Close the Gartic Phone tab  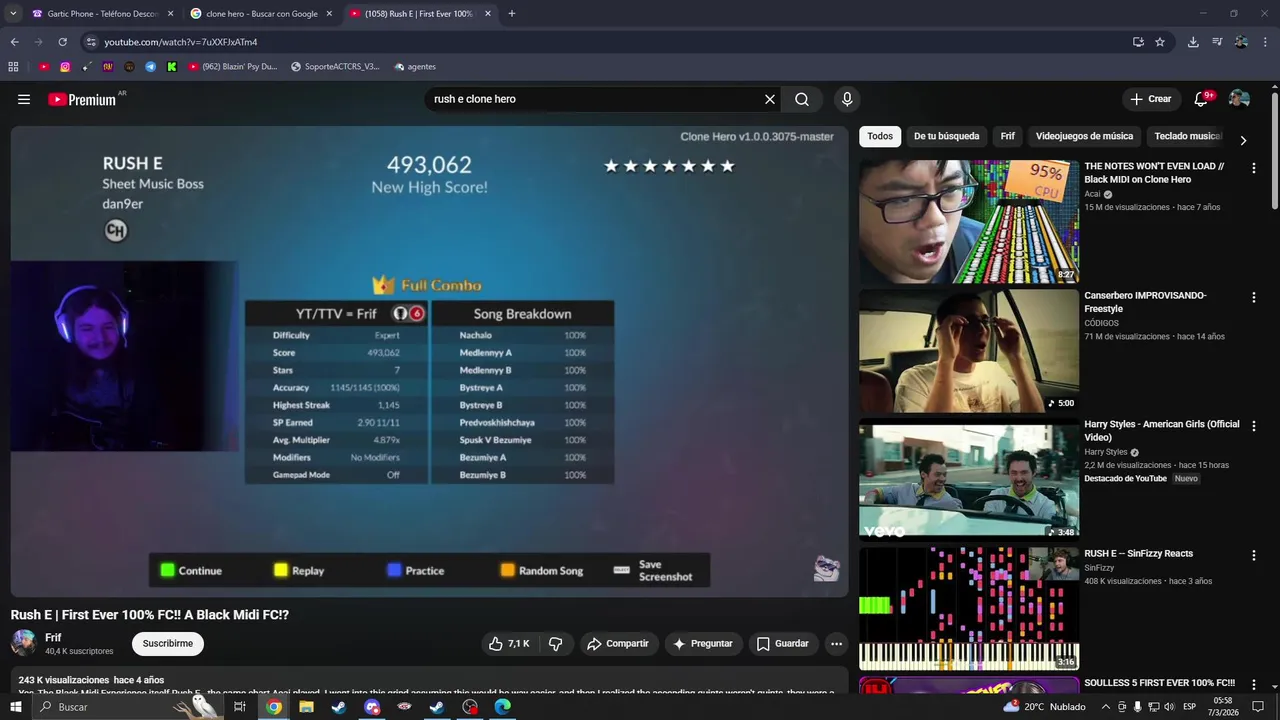[170, 14]
